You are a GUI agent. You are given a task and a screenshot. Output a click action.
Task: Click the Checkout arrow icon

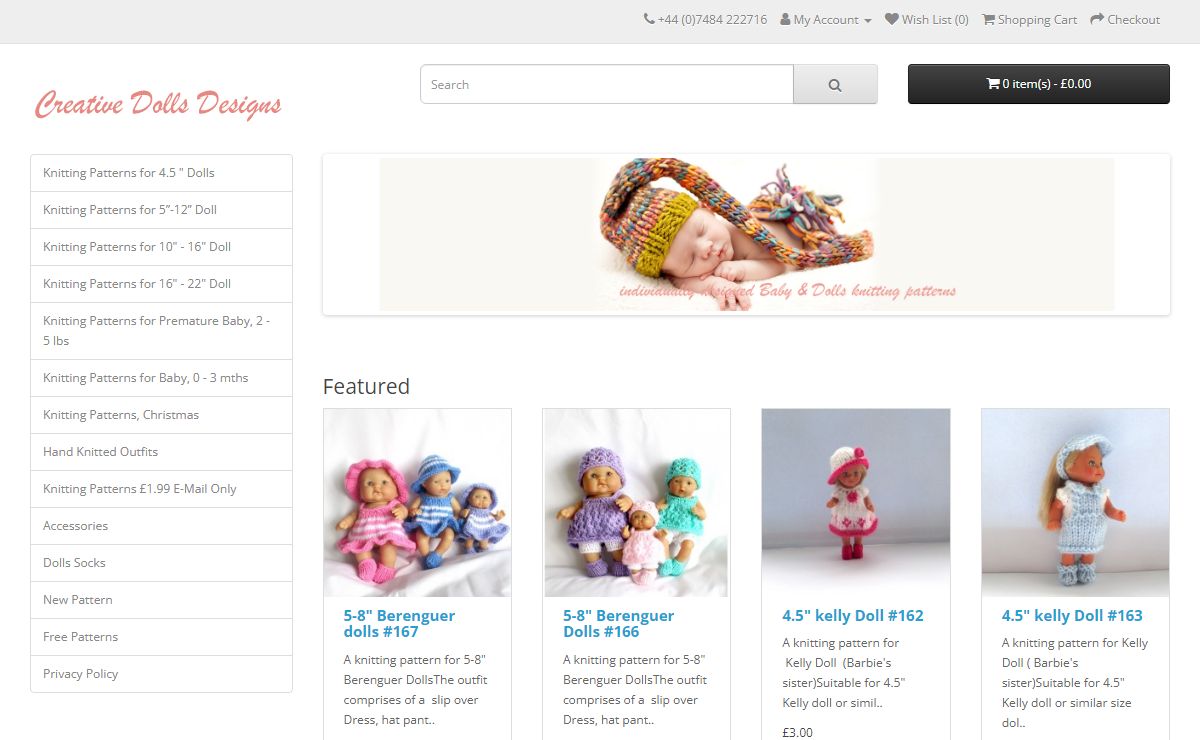point(1097,19)
